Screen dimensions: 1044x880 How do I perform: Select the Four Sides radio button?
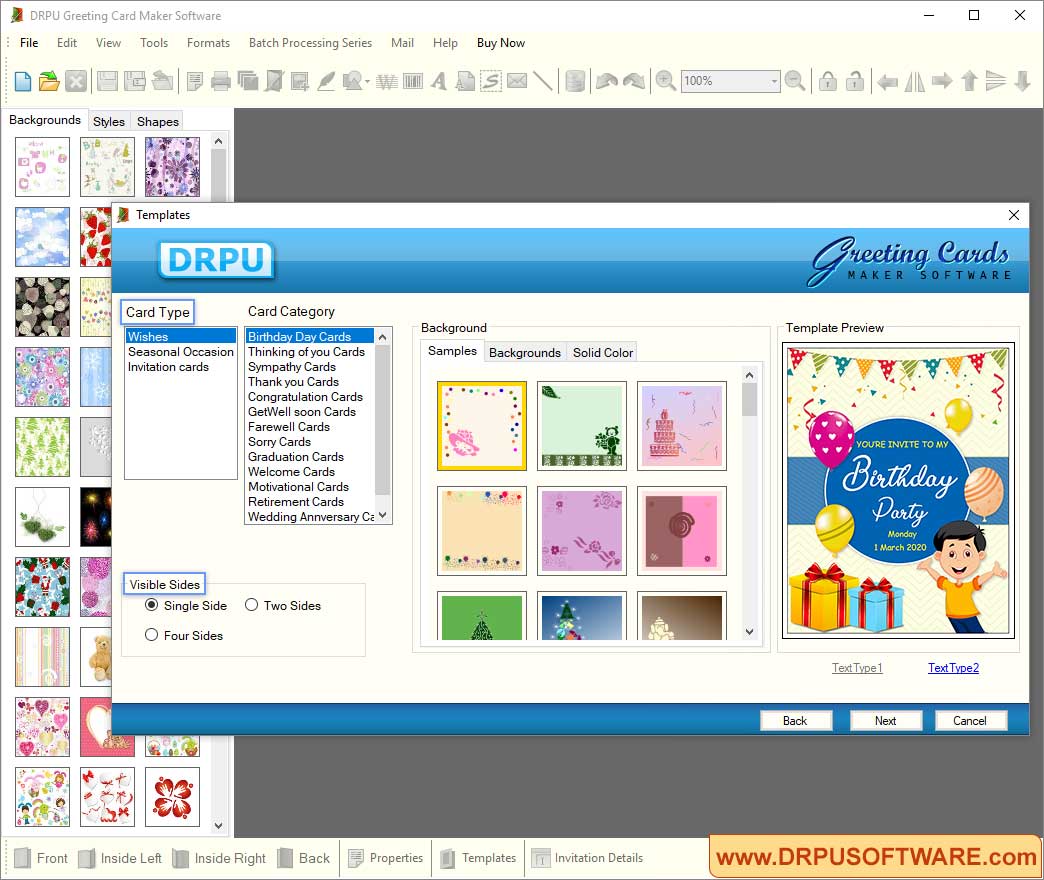coord(152,635)
